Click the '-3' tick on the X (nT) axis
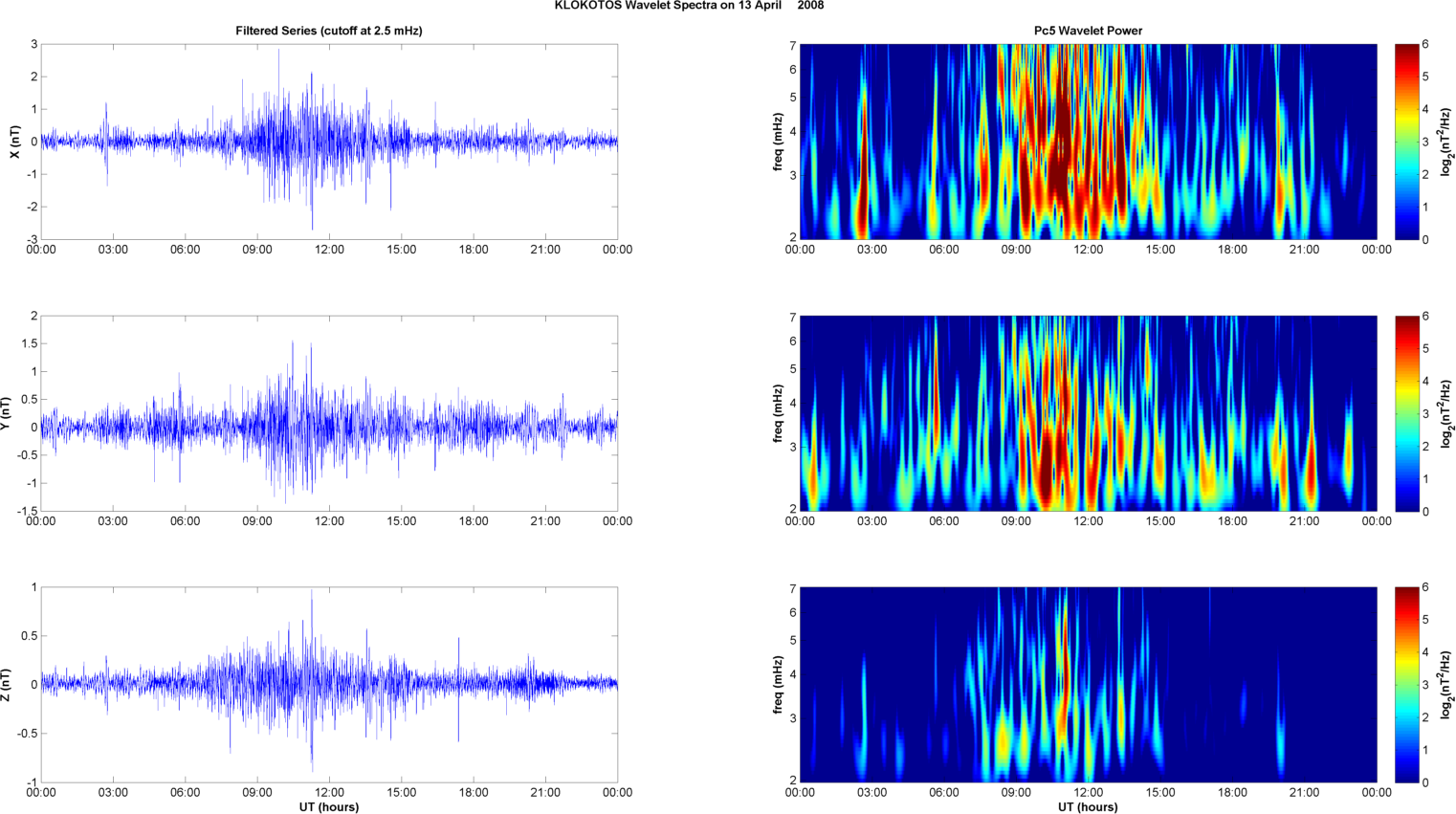The width and height of the screenshot is (1456, 814). click(32, 239)
